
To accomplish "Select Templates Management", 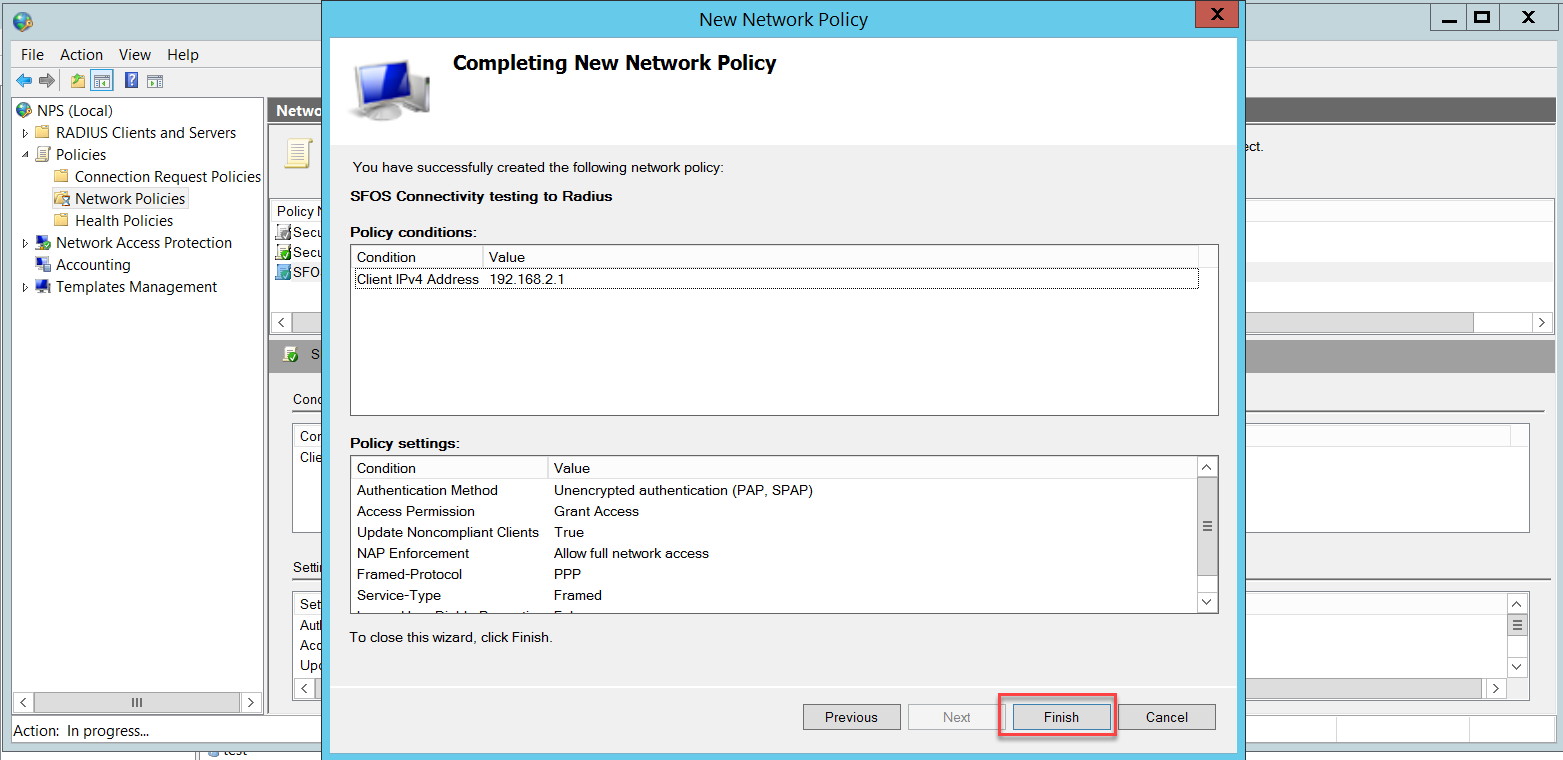I will click(136, 286).
